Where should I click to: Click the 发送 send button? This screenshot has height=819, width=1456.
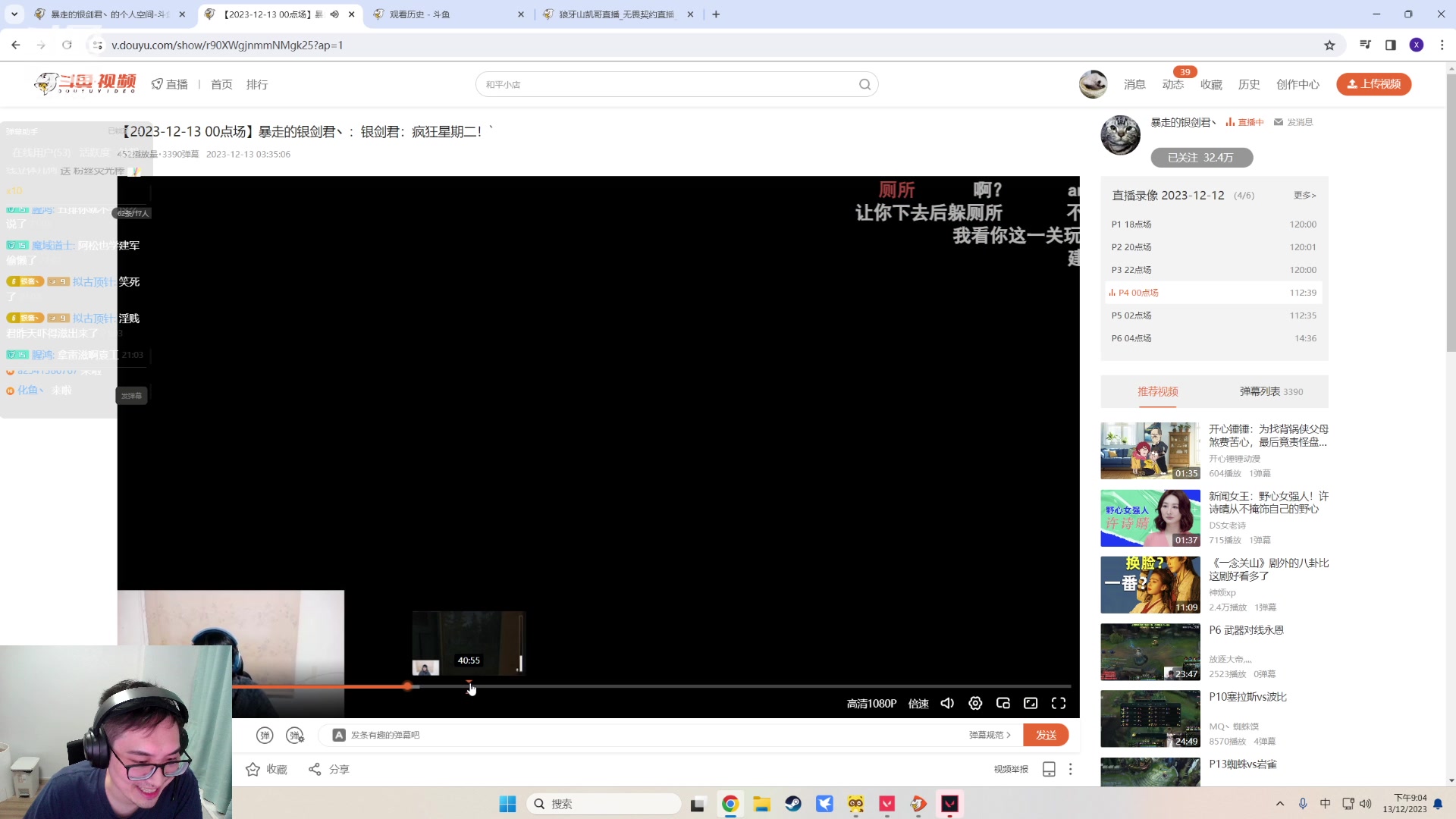(x=1046, y=734)
